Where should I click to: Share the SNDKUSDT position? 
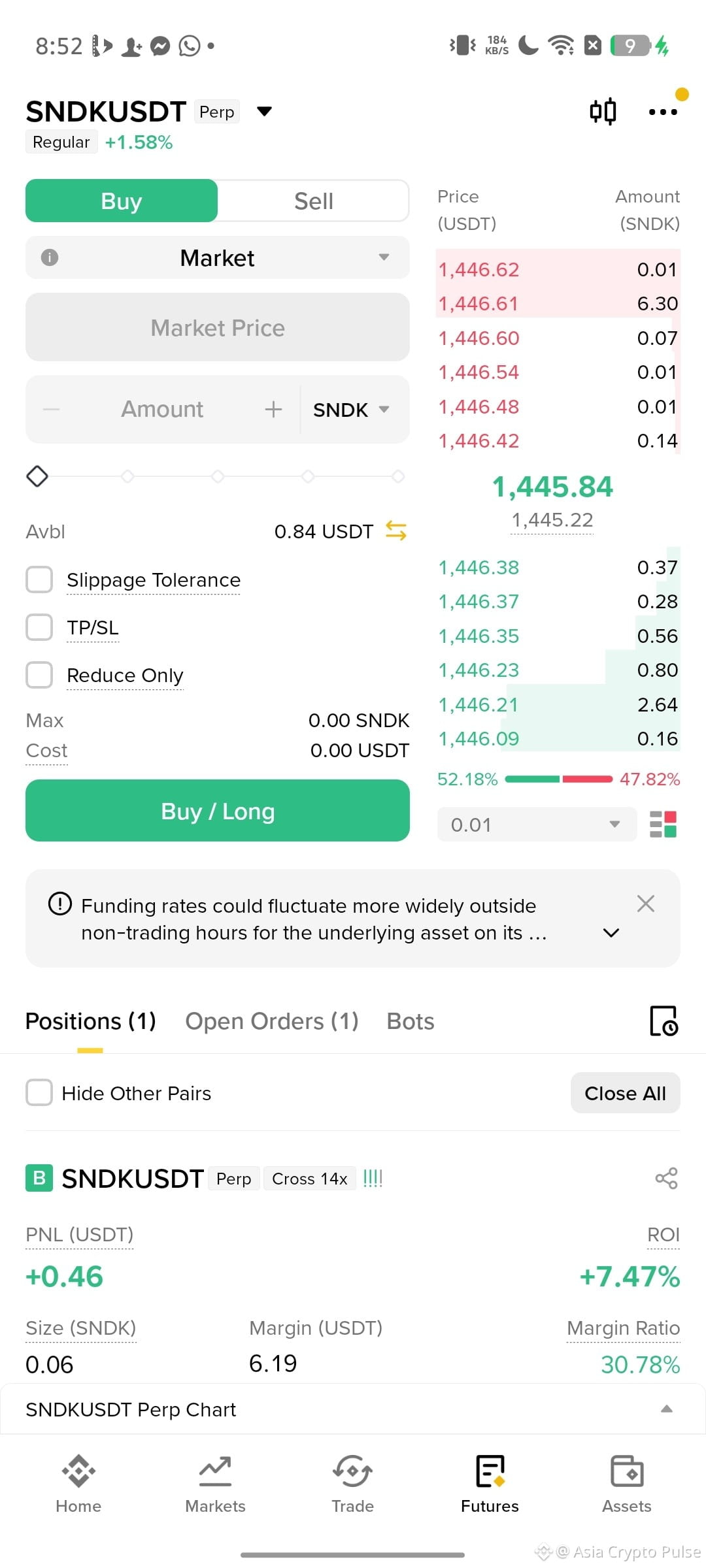pyautogui.click(x=666, y=1179)
